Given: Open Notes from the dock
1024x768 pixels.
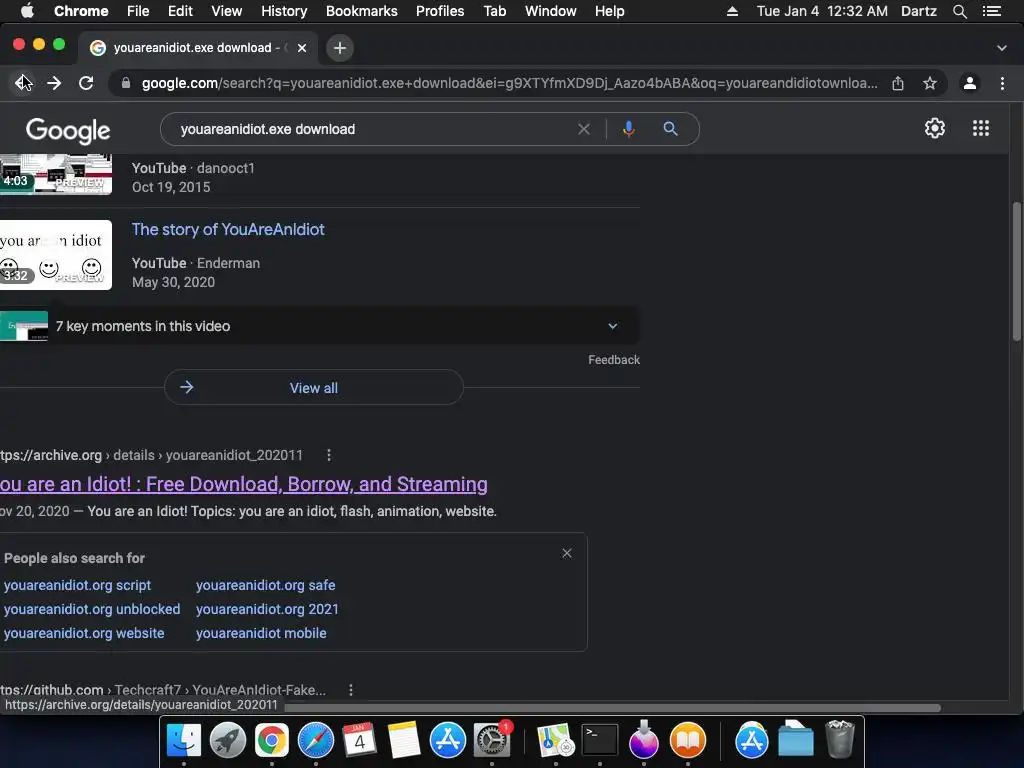Looking at the screenshot, I should [404, 740].
